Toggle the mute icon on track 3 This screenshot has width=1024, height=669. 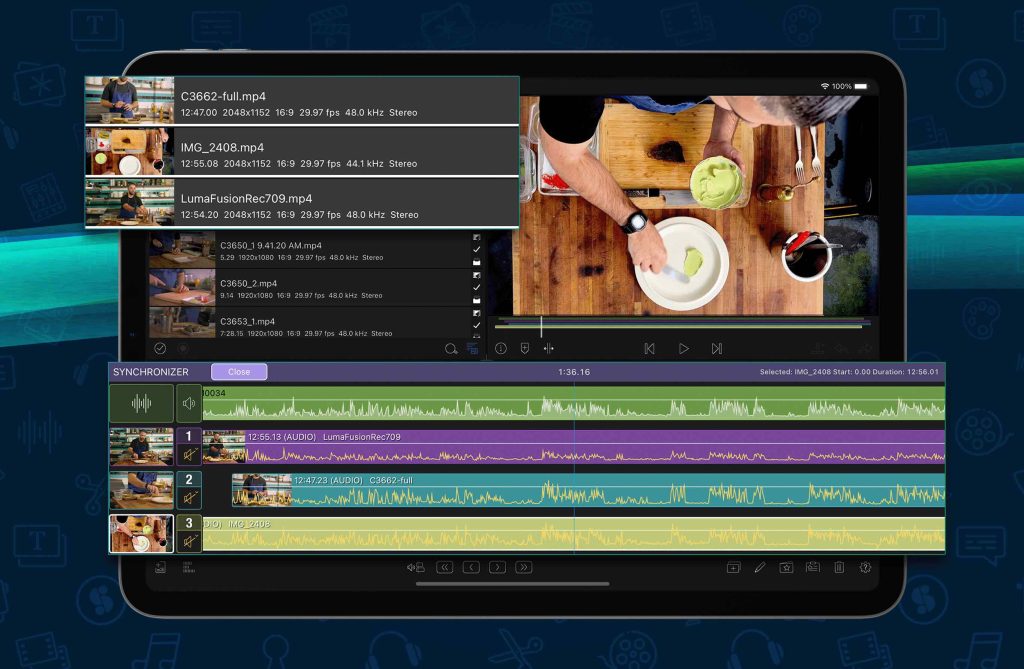189,541
